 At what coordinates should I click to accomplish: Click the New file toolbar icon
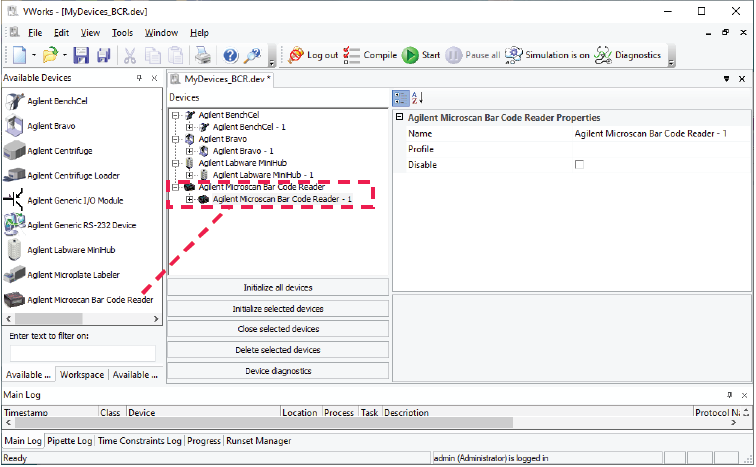[19, 55]
